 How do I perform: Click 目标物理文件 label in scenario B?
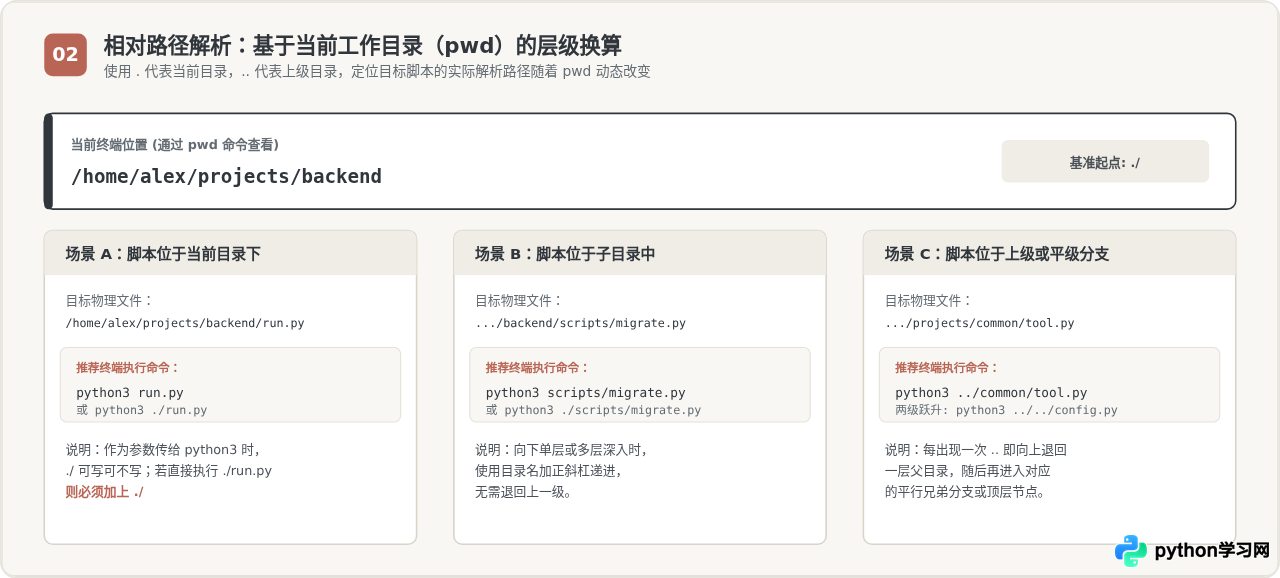click(520, 300)
